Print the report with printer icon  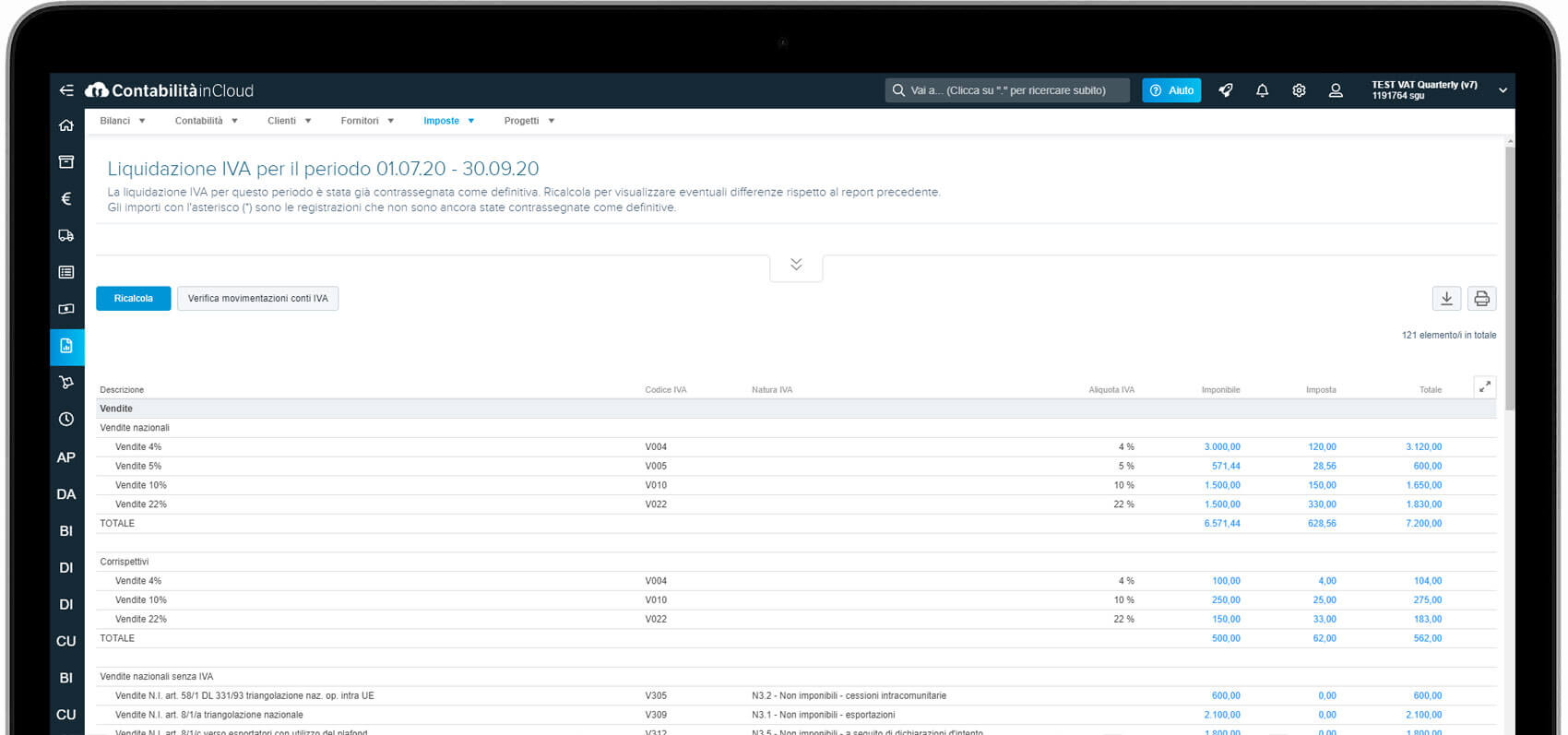pyautogui.click(x=1482, y=299)
